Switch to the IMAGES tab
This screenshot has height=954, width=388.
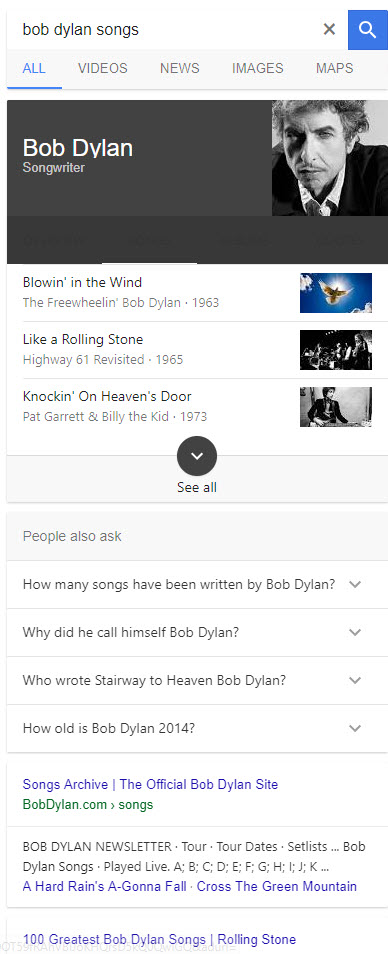pyautogui.click(x=257, y=68)
